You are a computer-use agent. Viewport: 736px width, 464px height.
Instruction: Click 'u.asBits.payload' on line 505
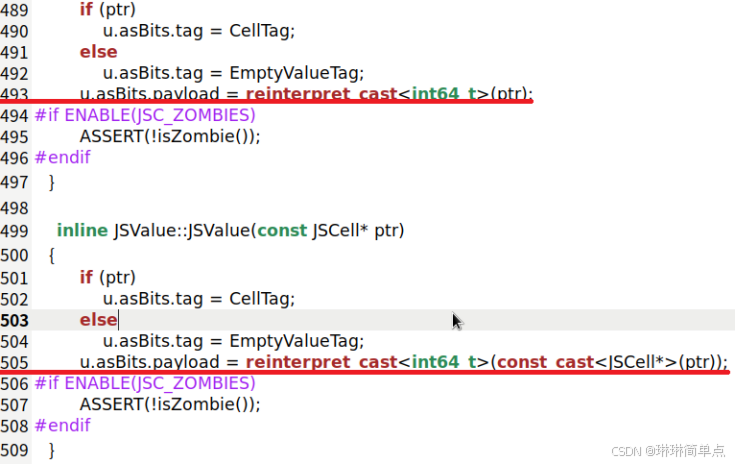pos(149,362)
